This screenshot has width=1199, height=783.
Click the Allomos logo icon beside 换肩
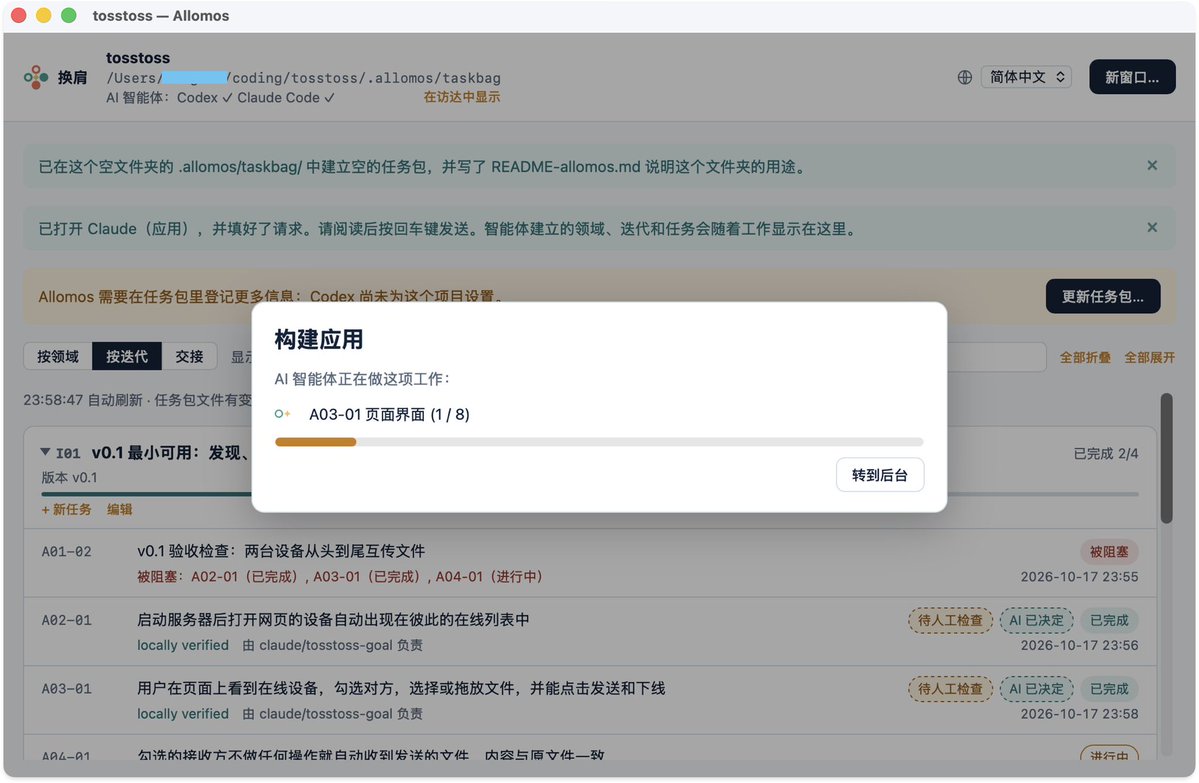pos(36,77)
